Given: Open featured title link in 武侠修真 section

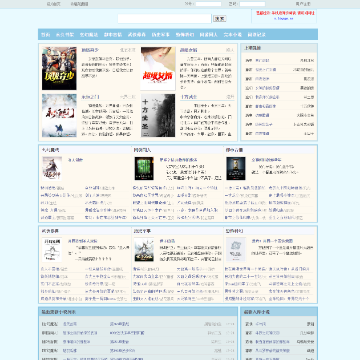Looking at the screenshot, I should (x=83, y=241).
